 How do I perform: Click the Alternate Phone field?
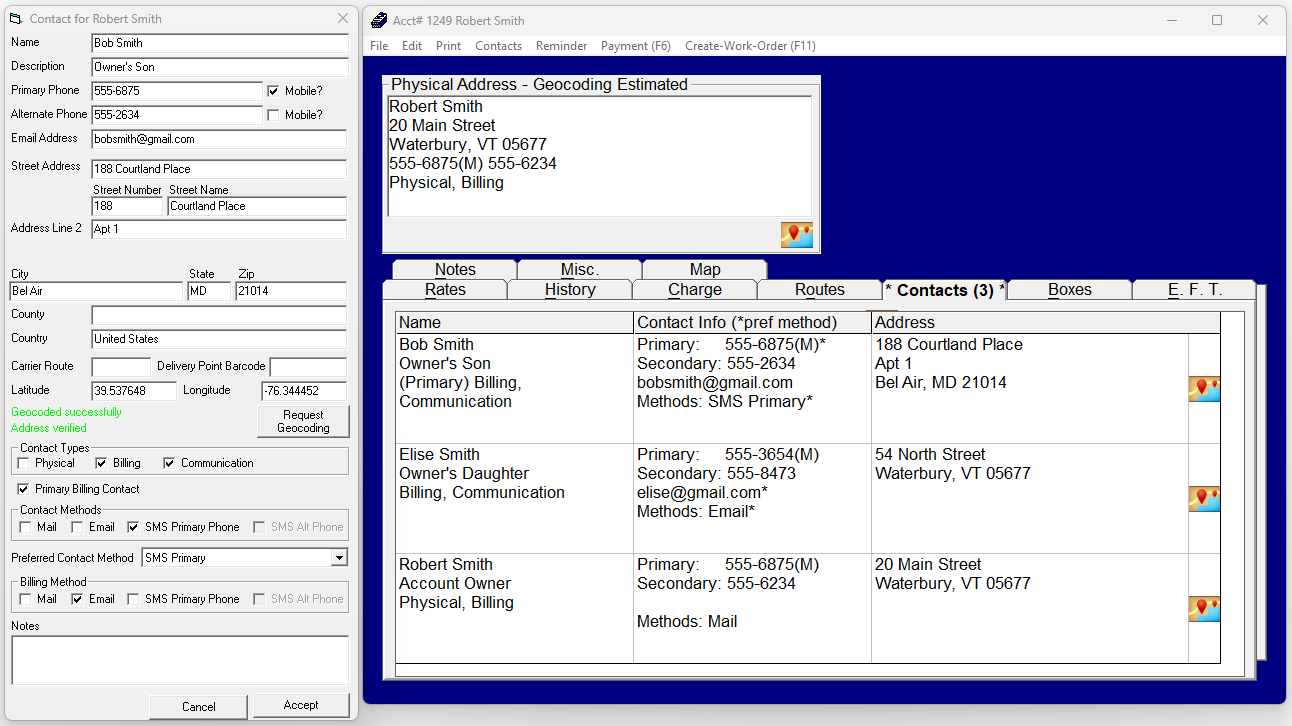tap(176, 115)
